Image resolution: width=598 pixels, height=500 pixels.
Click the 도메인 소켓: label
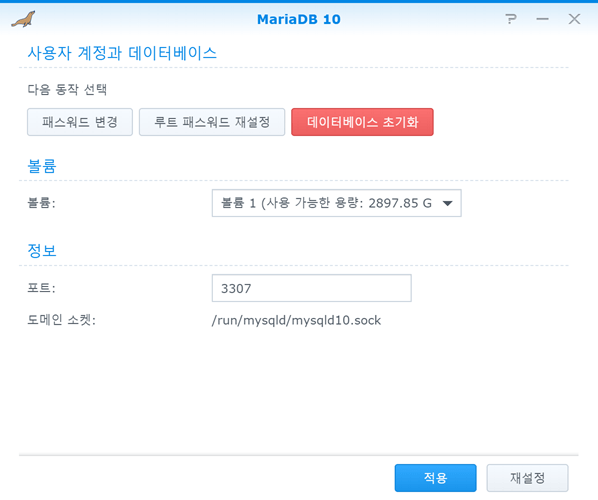click(x=61, y=320)
